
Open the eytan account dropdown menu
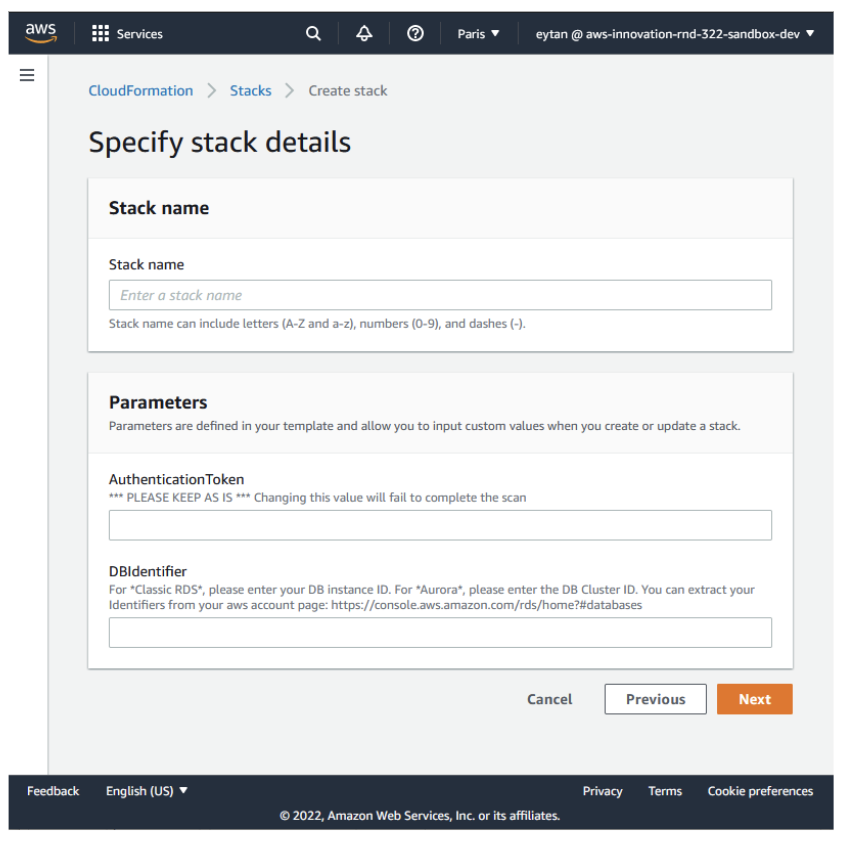click(674, 34)
